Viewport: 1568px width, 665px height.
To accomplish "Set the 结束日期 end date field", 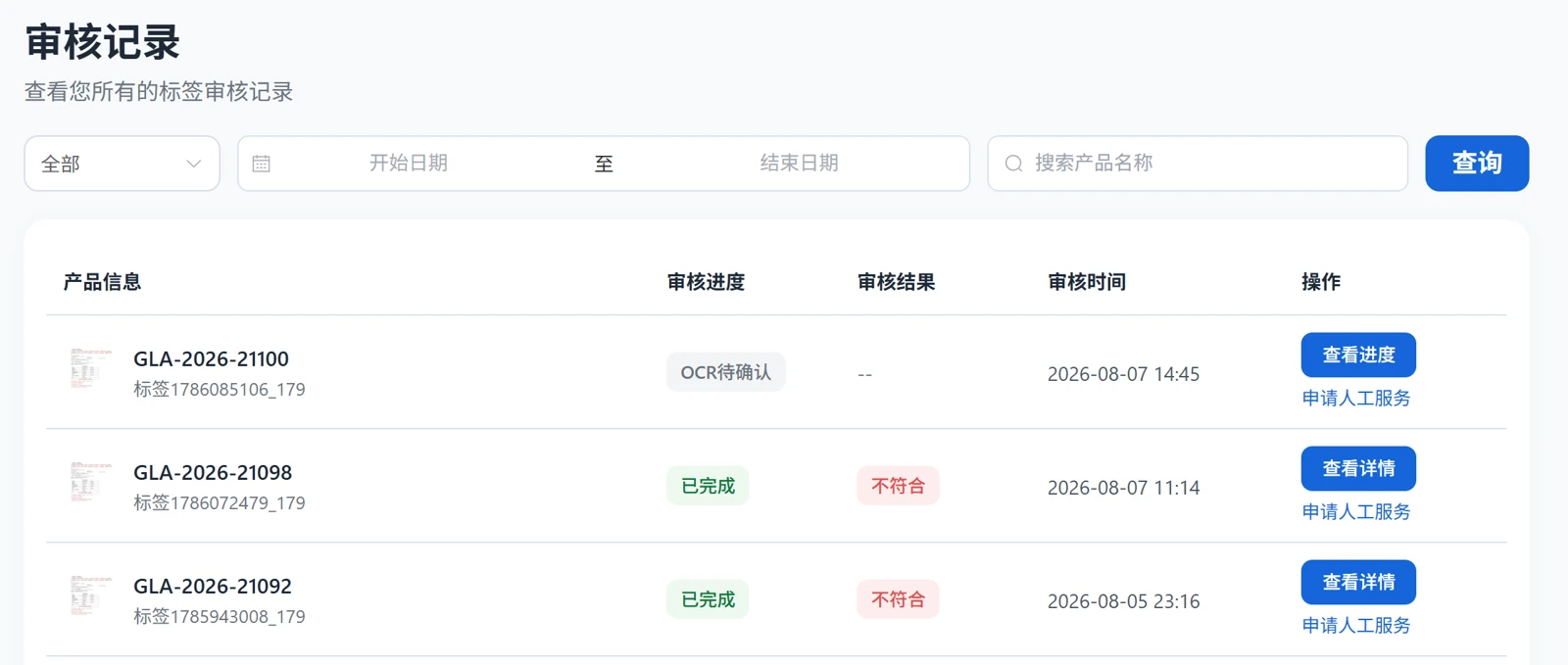I will [x=800, y=164].
